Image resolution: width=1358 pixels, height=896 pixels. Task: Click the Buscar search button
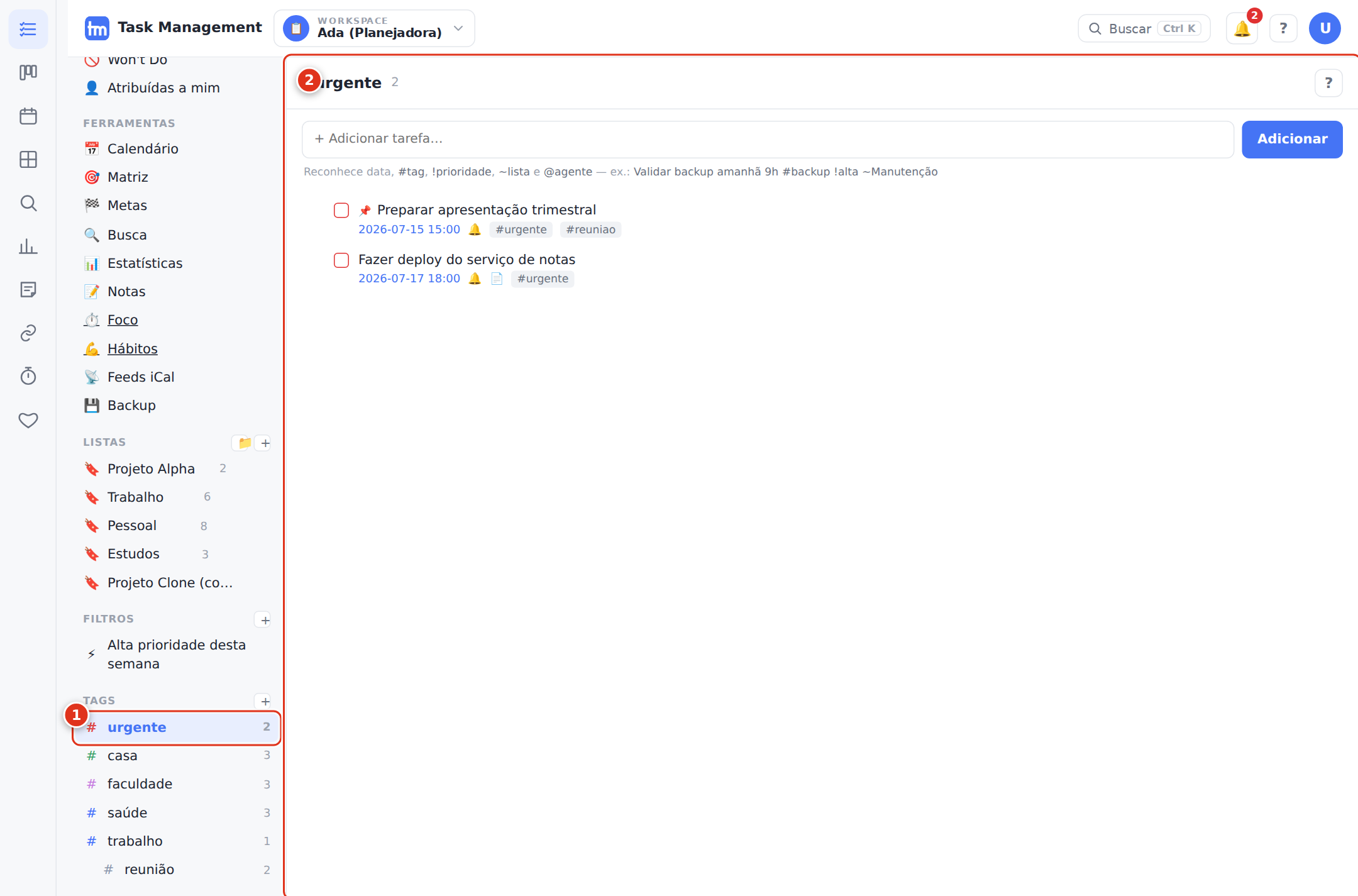1144,28
